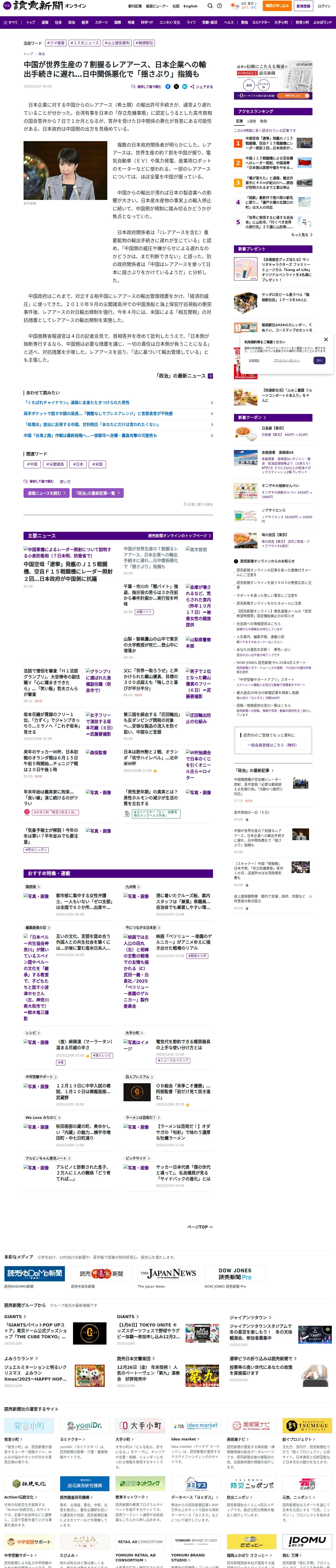
Task: Open the search magnifier icon in header
Action: point(210,6)
